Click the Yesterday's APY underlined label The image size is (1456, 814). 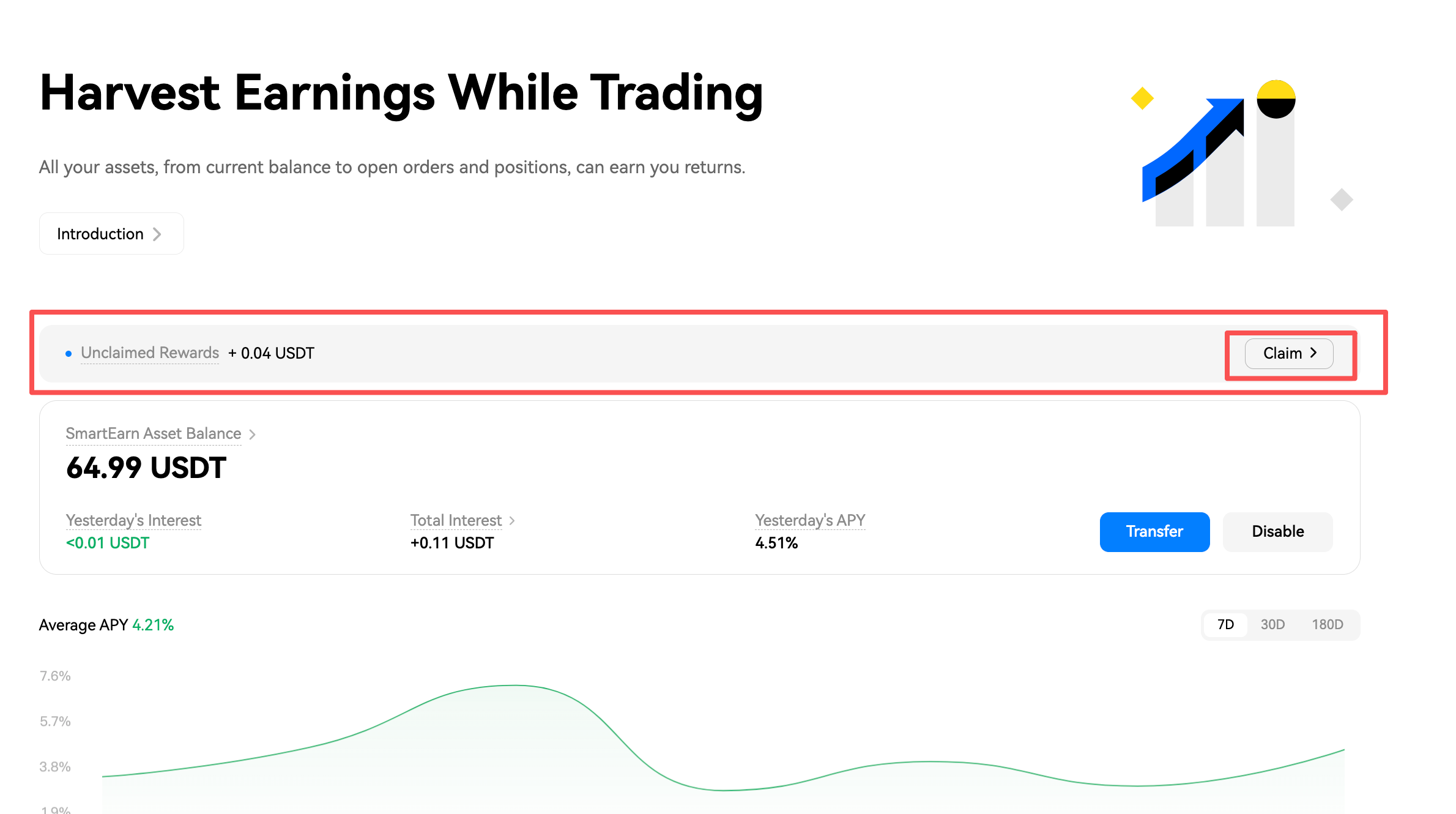click(810, 520)
